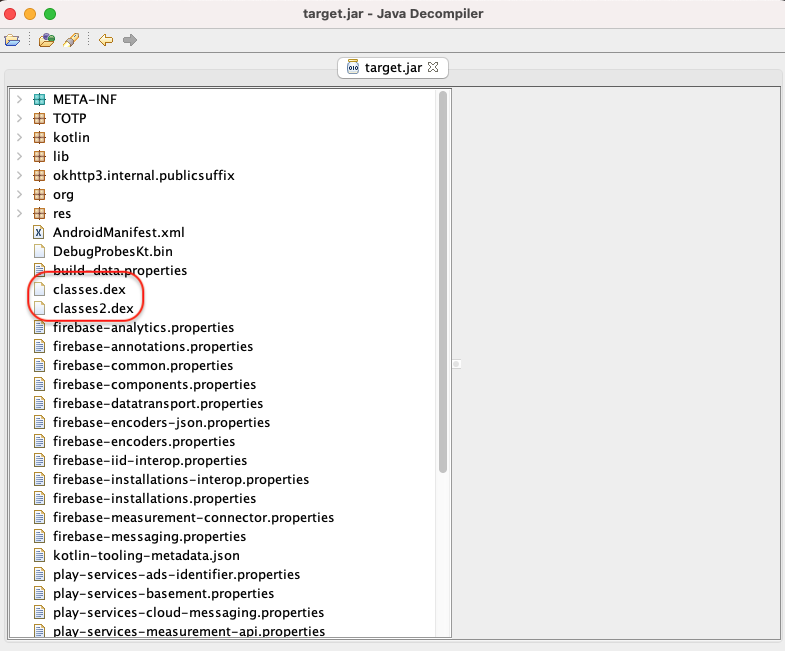Select play-services-ads-identifier.properties file
Viewport: 785px width, 651px height.
(176, 574)
